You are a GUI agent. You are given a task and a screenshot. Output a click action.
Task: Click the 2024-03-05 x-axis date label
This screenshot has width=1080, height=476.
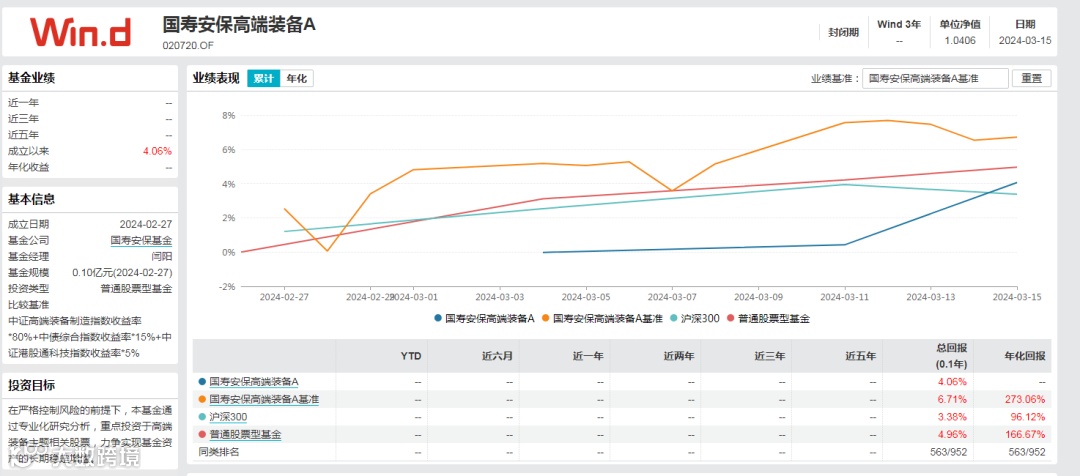(586, 298)
